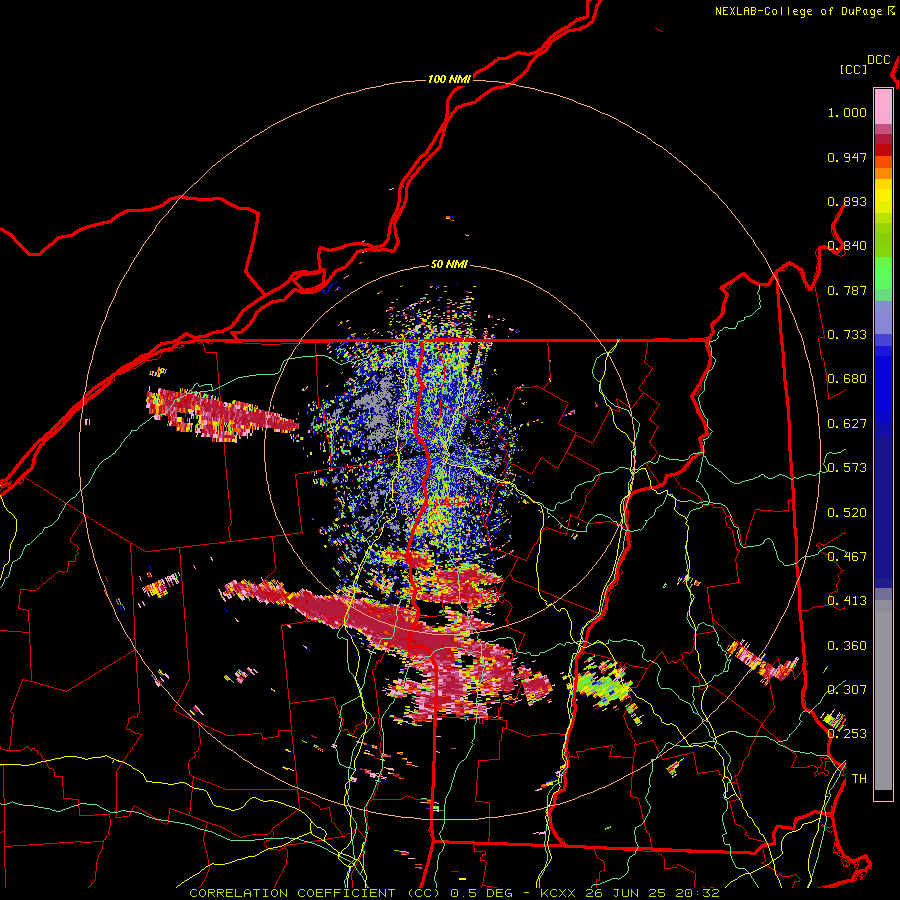Click the 0.840 scale value
This screenshot has width=900, height=900.
(847, 246)
